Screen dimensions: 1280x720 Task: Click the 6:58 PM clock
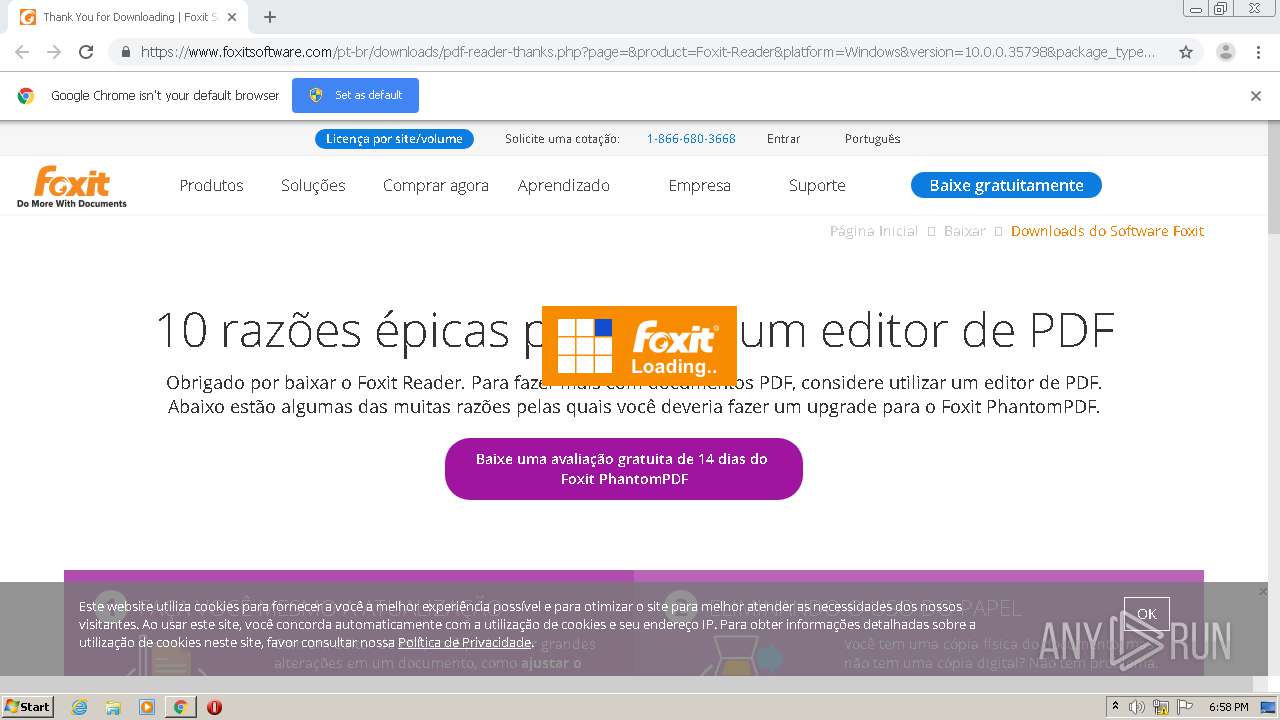coord(1228,707)
